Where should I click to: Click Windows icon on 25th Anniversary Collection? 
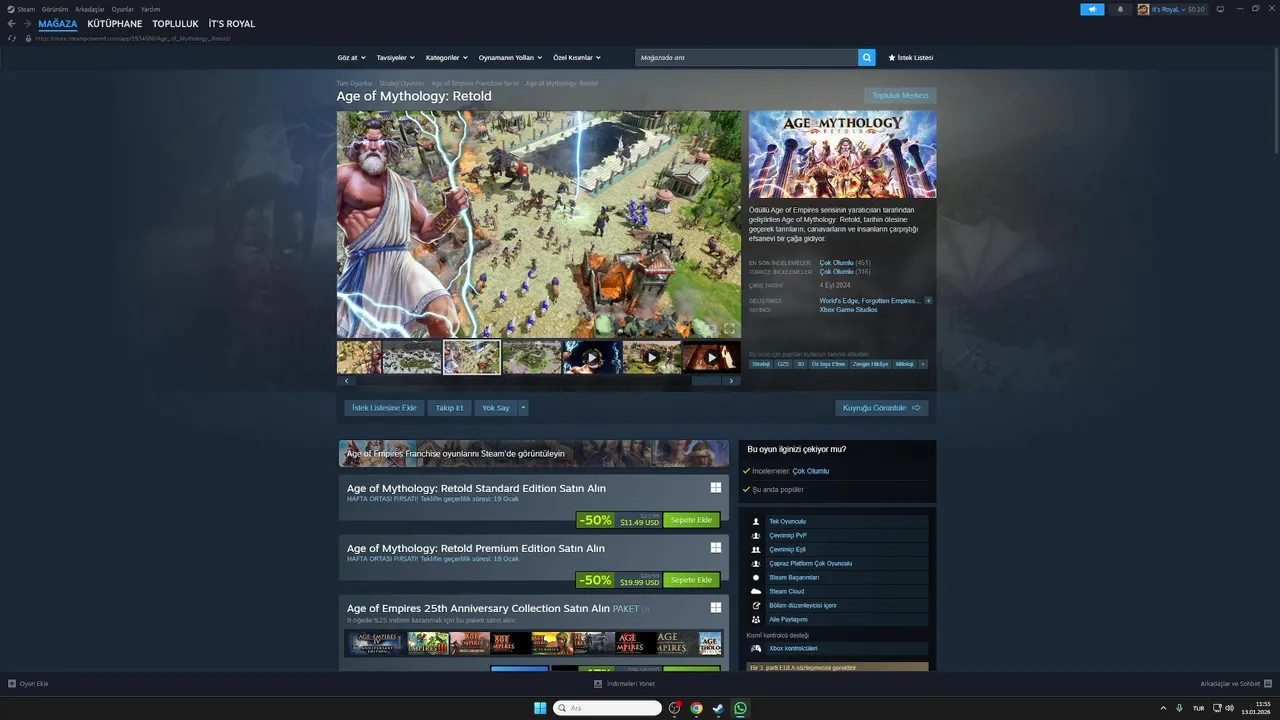point(716,608)
